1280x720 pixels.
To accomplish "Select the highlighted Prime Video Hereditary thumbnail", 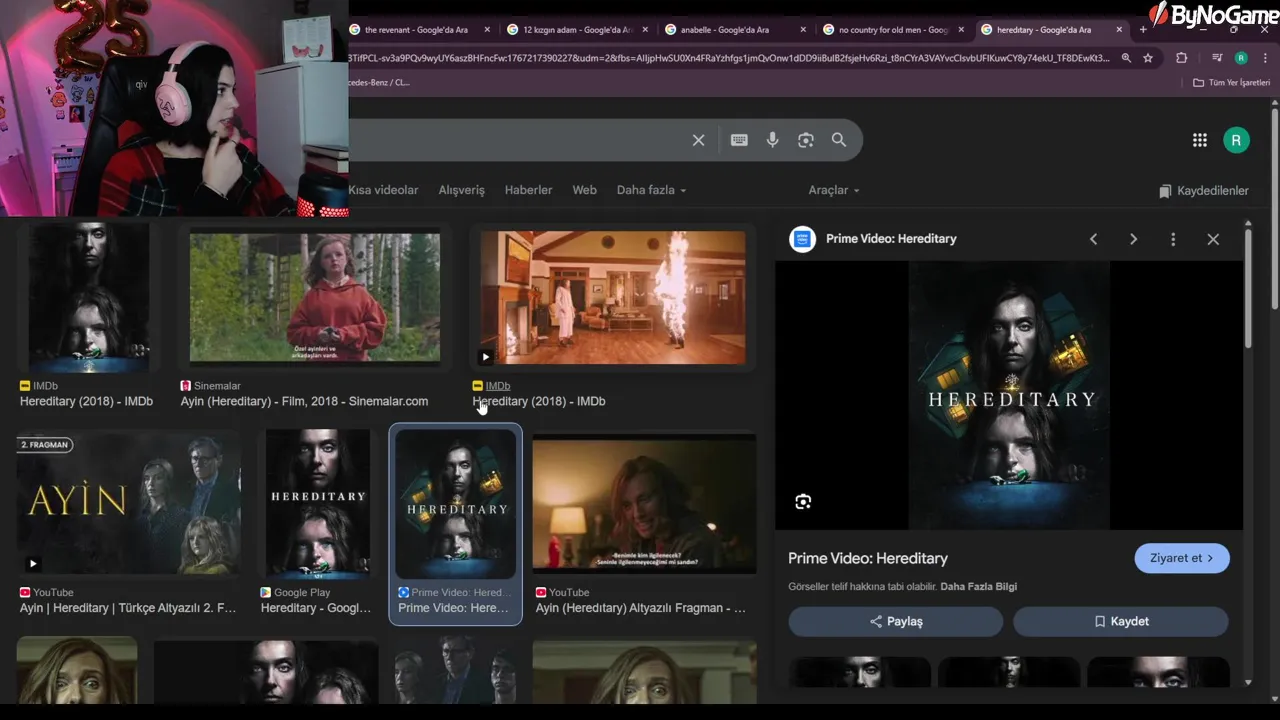I will click(456, 505).
